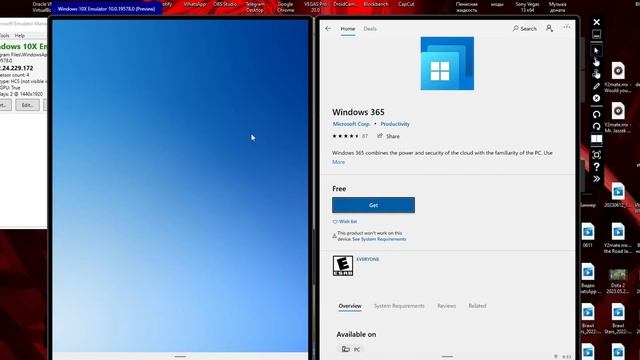Screen dimensions: 640x360
Task: Open Store Search
Action: 524,29
